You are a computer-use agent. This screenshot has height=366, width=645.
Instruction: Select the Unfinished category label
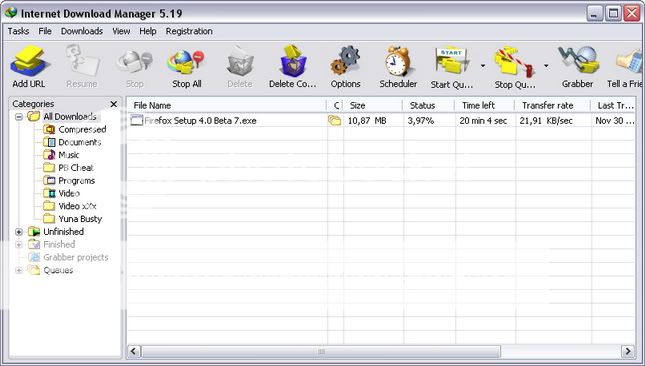pos(63,232)
